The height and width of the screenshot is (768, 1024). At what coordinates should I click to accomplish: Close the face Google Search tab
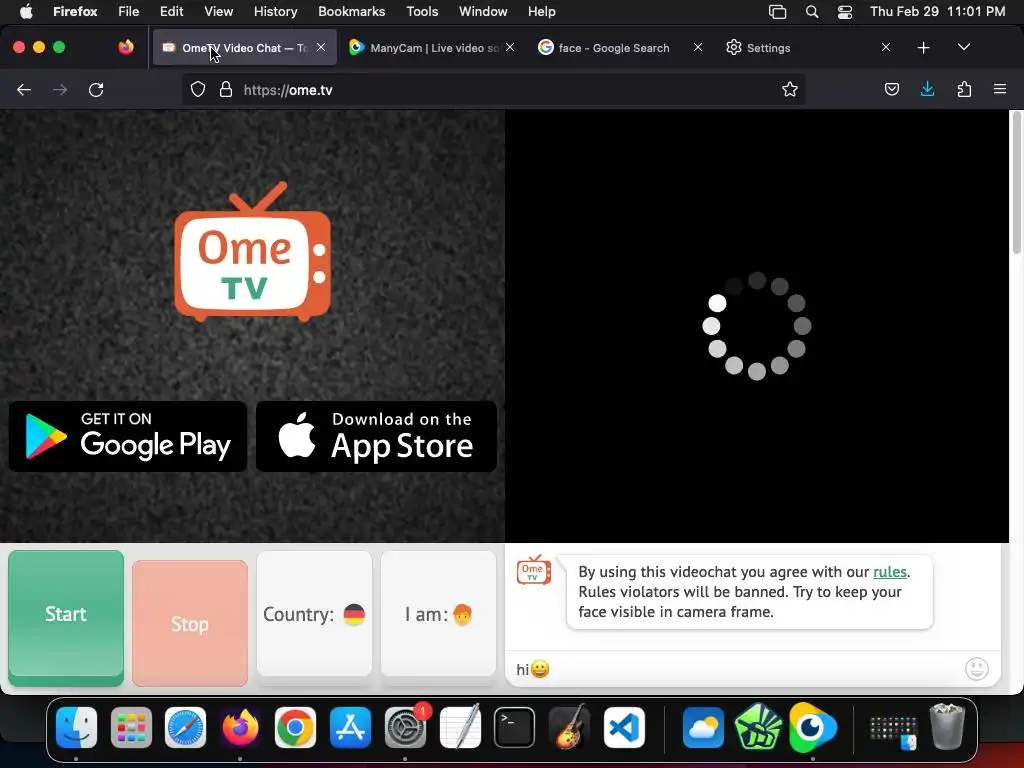698,47
